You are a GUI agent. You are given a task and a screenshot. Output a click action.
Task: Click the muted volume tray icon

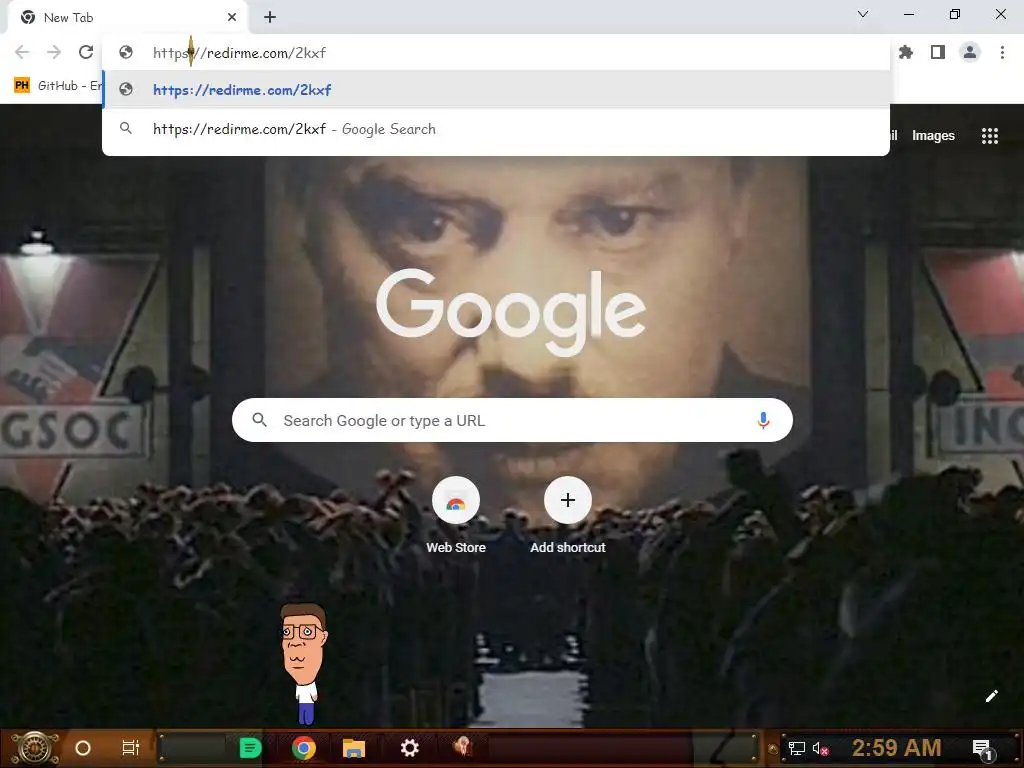(x=821, y=748)
